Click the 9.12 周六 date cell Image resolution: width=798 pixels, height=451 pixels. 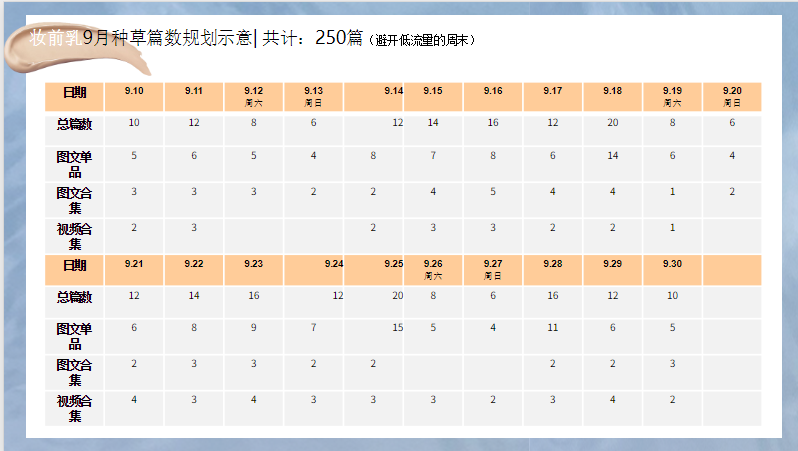254,96
